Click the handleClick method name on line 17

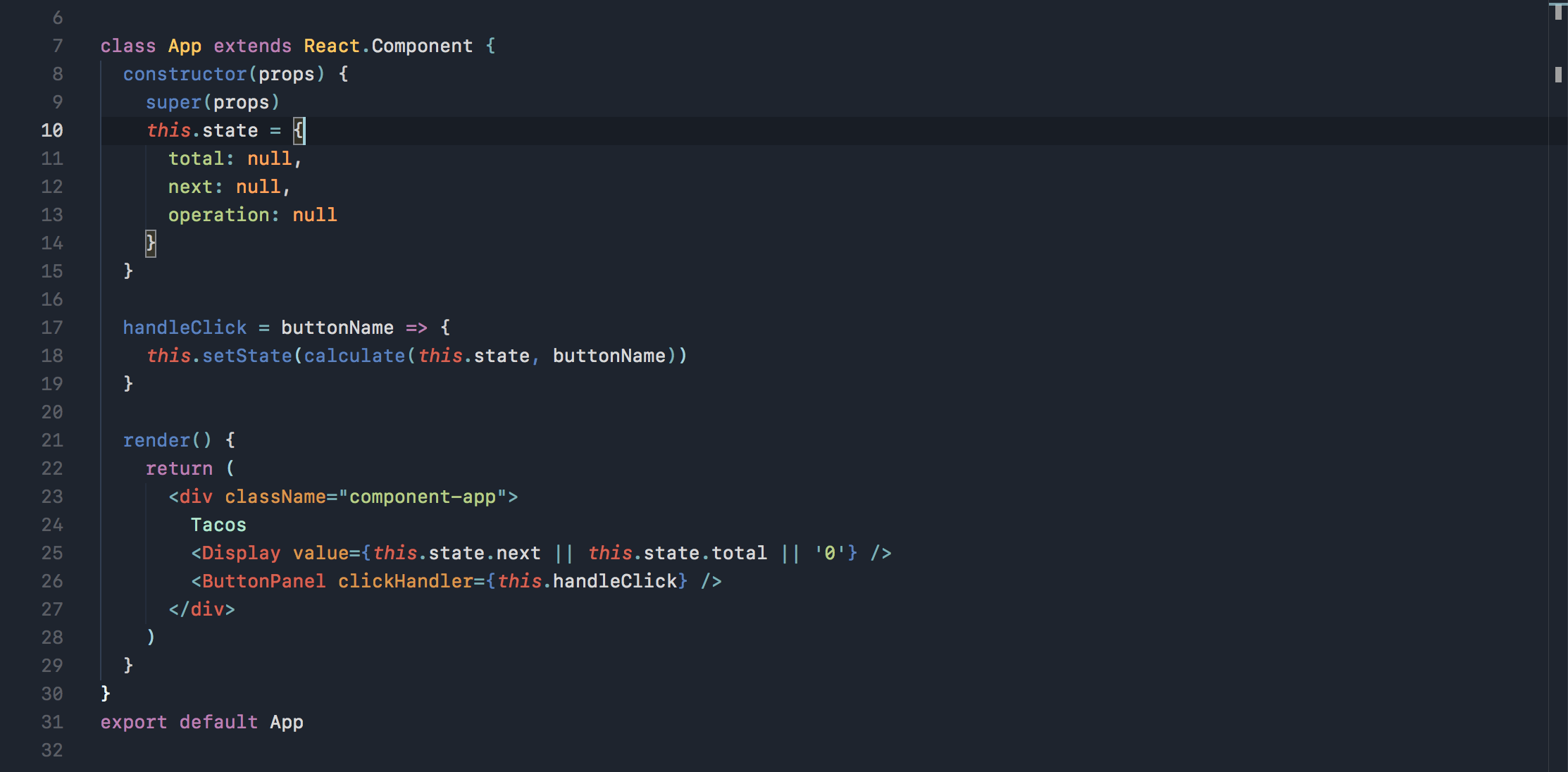[185, 328]
